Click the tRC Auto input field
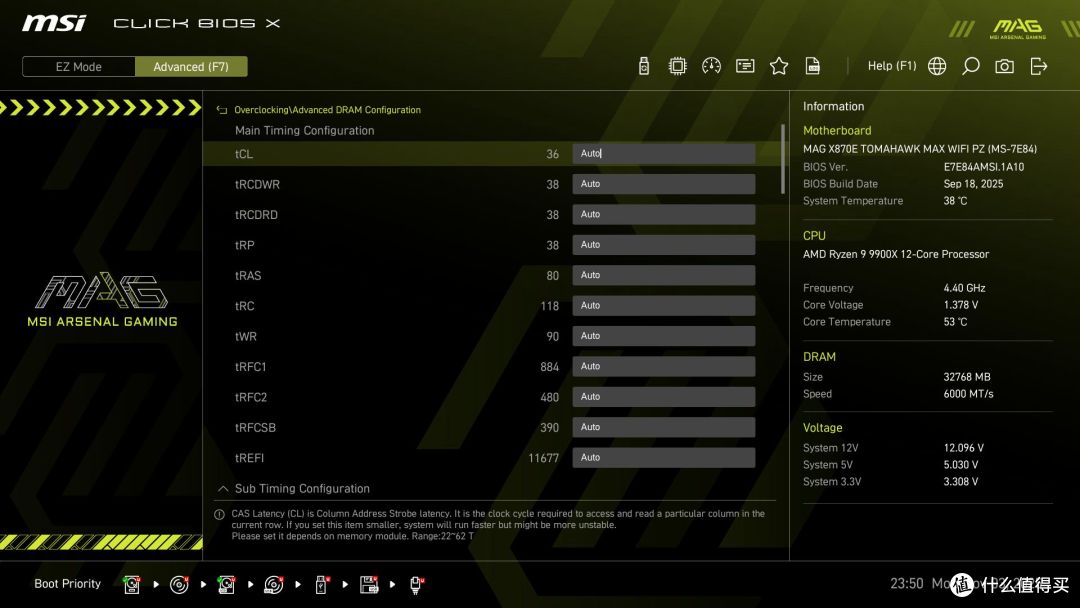Viewport: 1080px width, 608px height. click(663, 305)
